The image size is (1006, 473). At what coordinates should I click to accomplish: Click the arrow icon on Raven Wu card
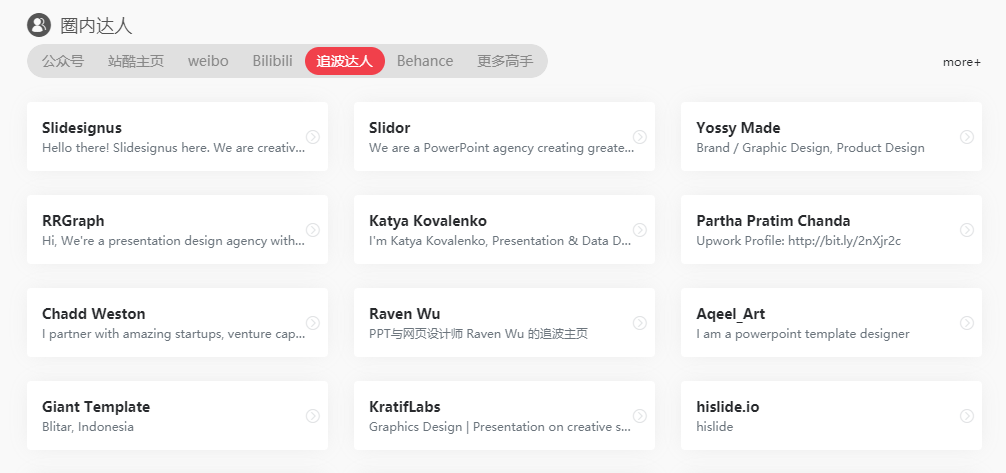click(x=640, y=323)
